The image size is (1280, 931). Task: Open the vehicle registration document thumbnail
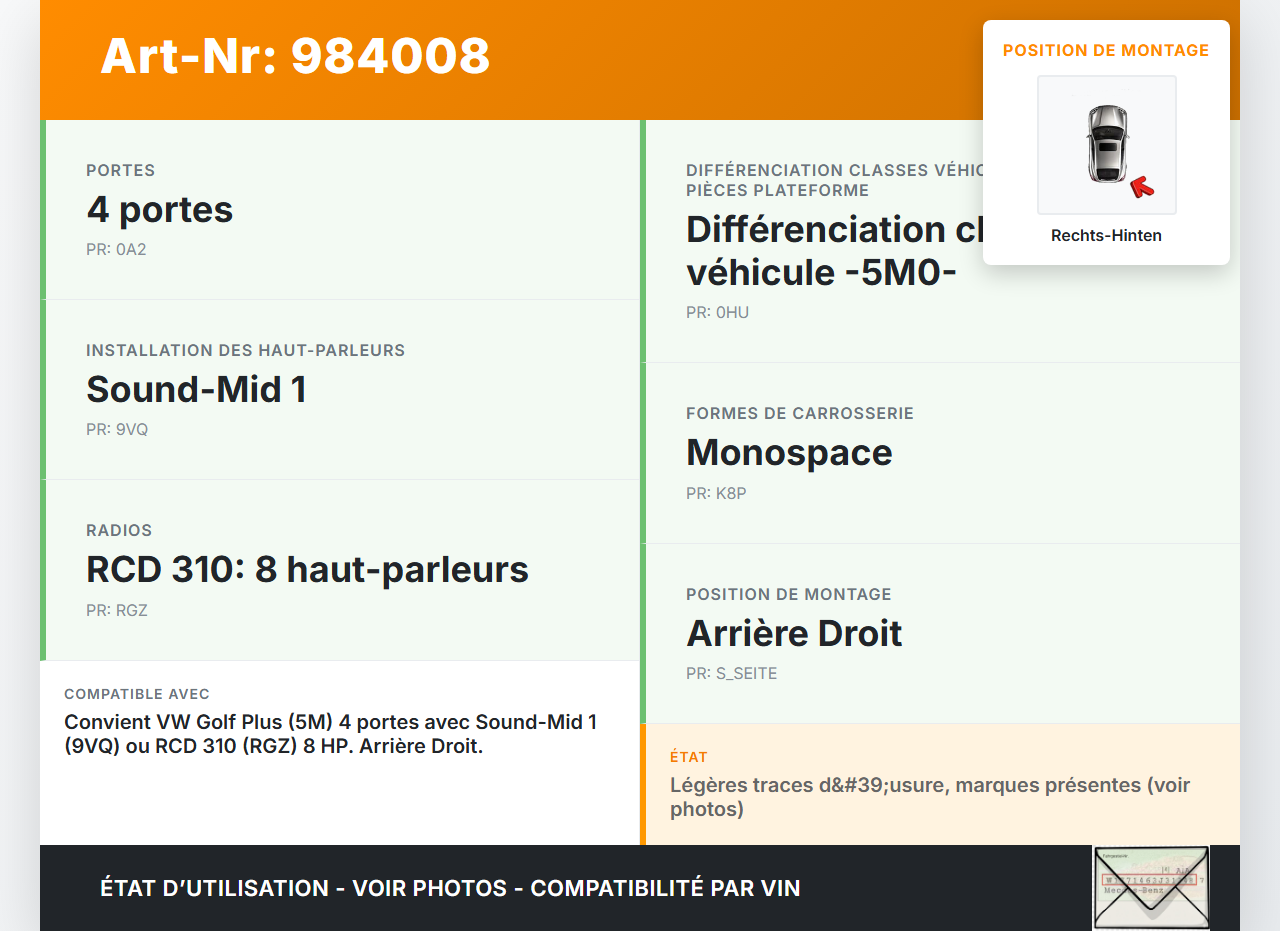1151,888
